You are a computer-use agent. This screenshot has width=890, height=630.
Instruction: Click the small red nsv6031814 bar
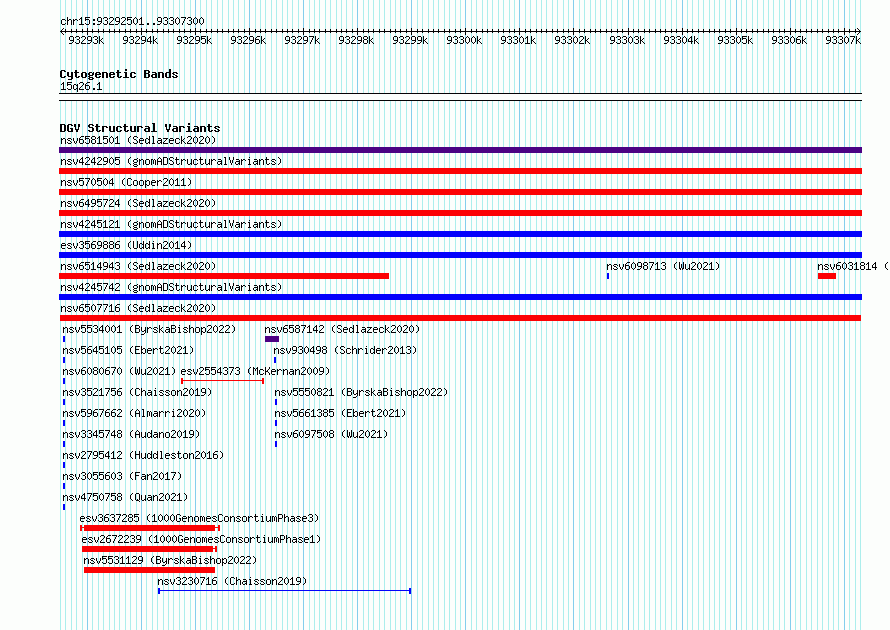pos(827,276)
